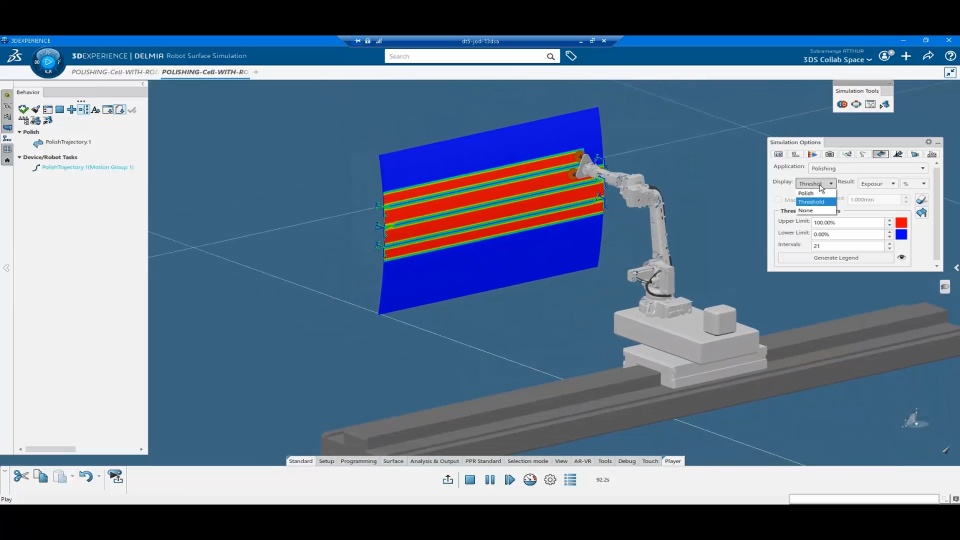Select PolishTrajectory.1(Motion Group 1) task

88,167
